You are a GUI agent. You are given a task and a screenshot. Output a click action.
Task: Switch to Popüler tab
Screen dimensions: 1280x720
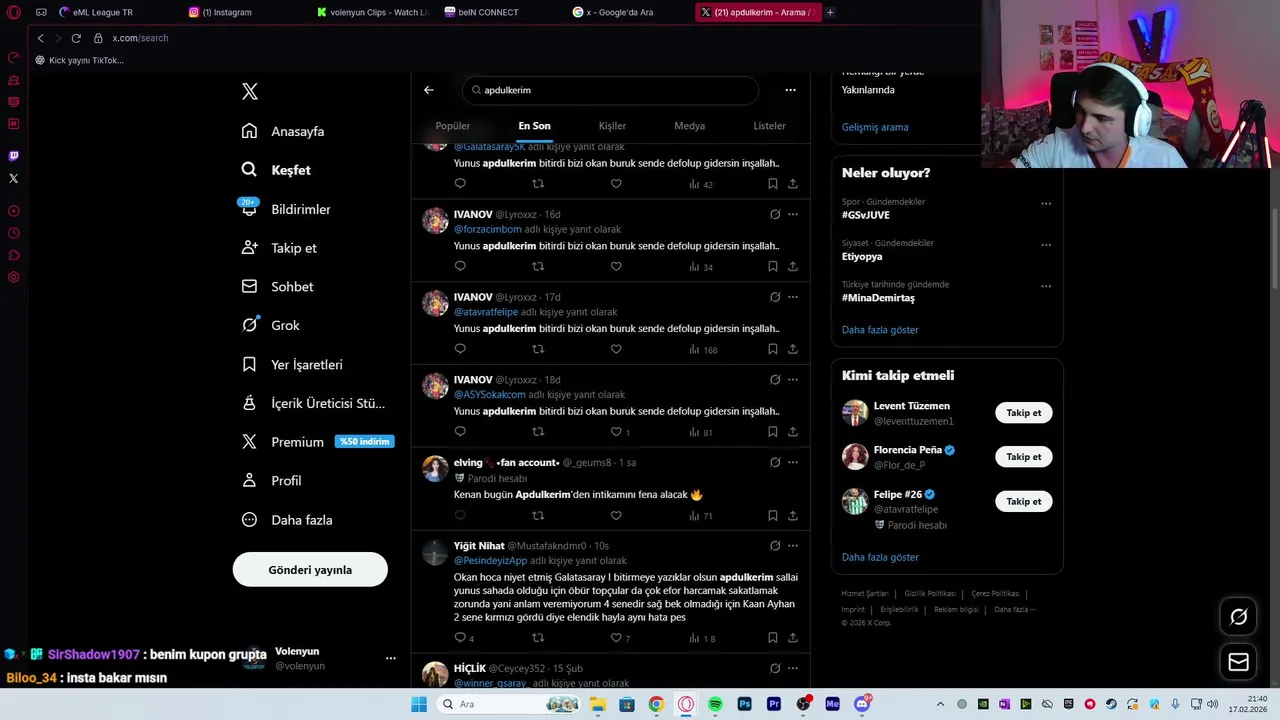pos(452,126)
